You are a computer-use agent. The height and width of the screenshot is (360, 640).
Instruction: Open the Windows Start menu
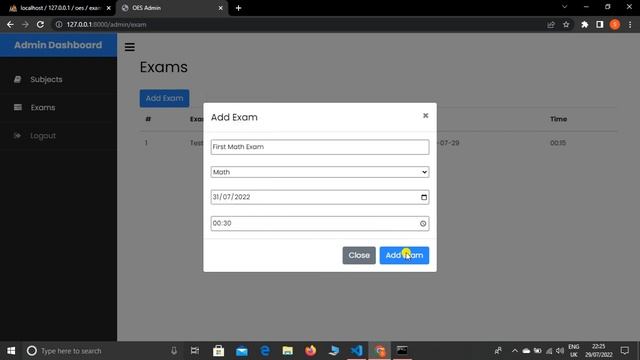click(x=11, y=351)
